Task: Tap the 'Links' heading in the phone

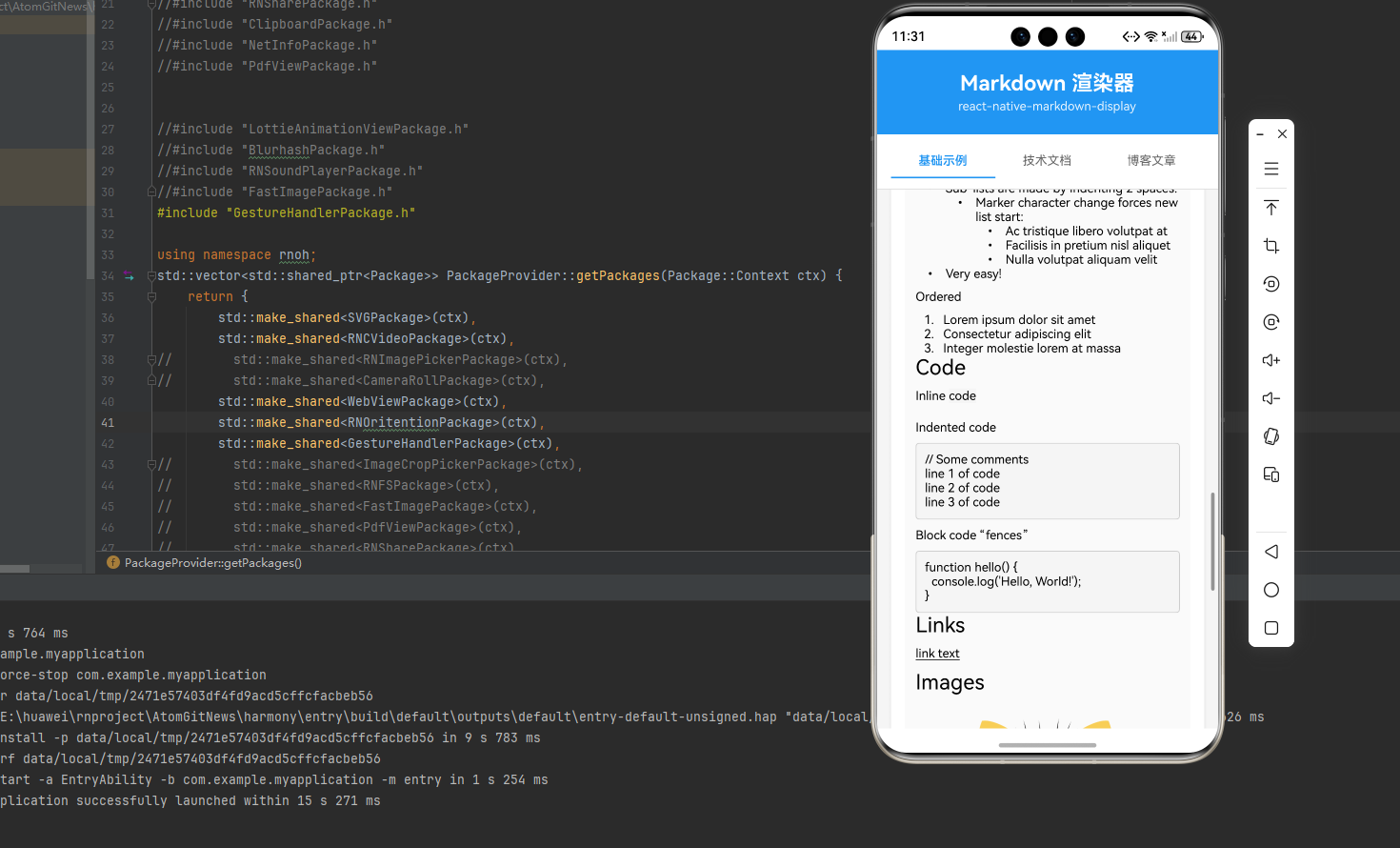Action: point(940,625)
